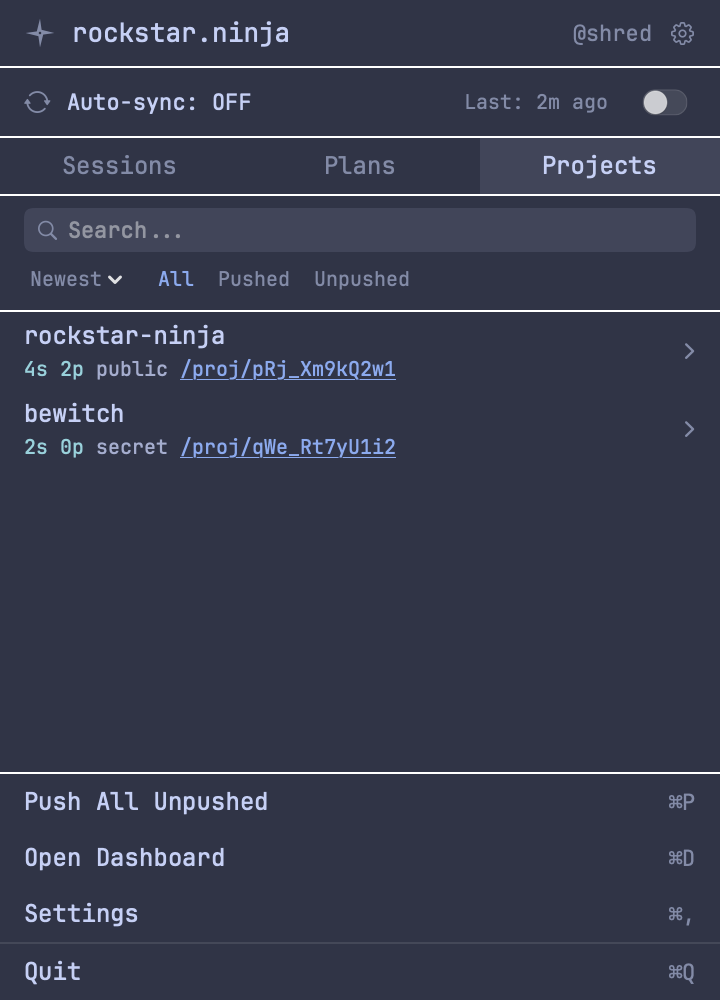Click Open Dashboard
720x1000 pixels.
(124, 857)
